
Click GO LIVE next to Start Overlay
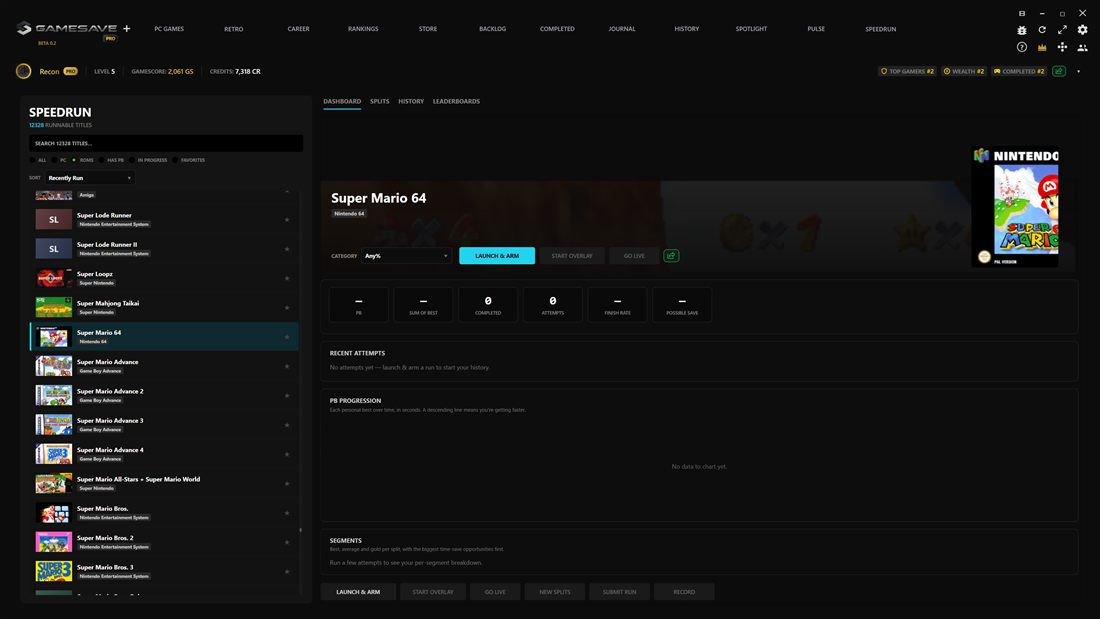pyautogui.click(x=634, y=255)
